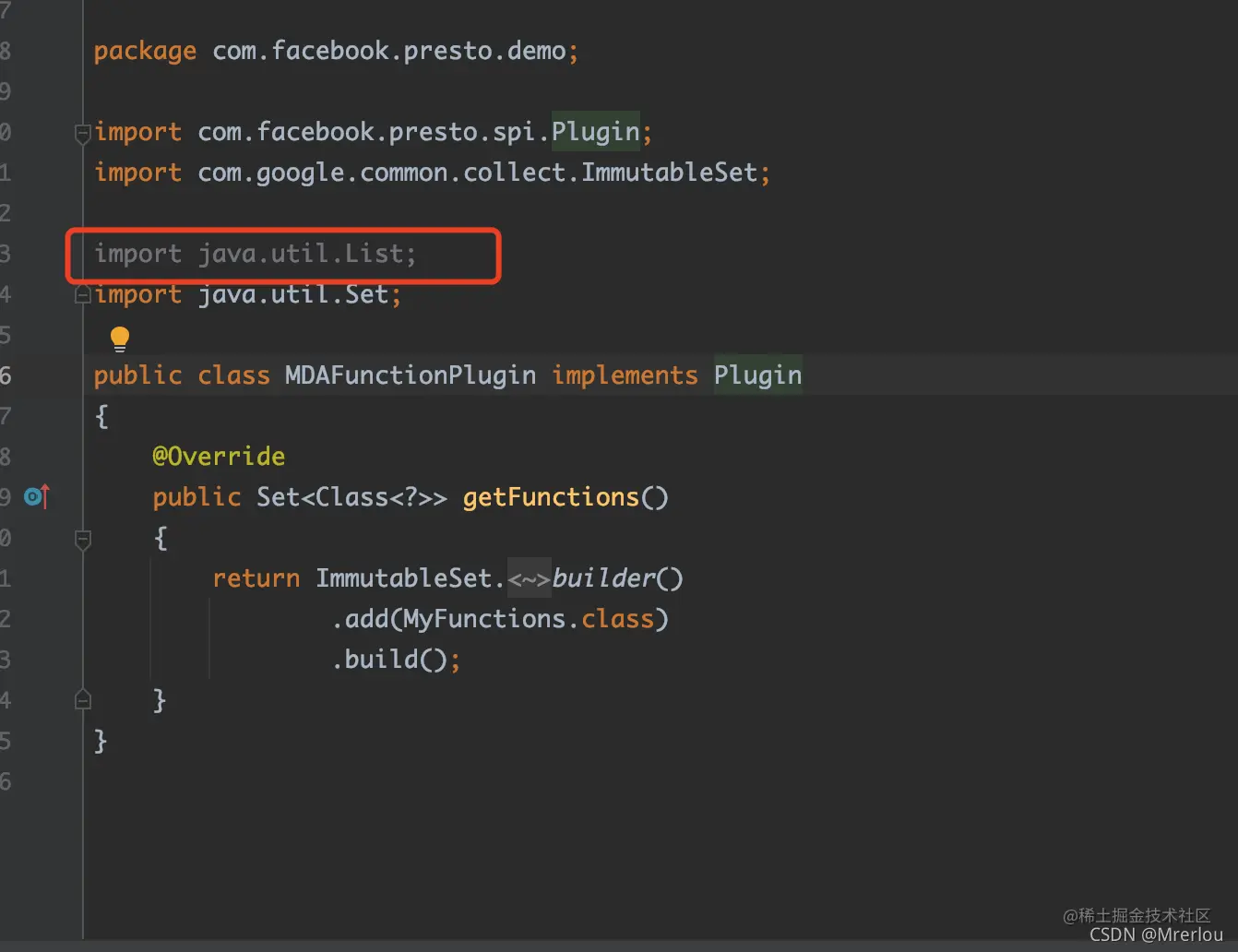Click the return keyword

tap(256, 578)
